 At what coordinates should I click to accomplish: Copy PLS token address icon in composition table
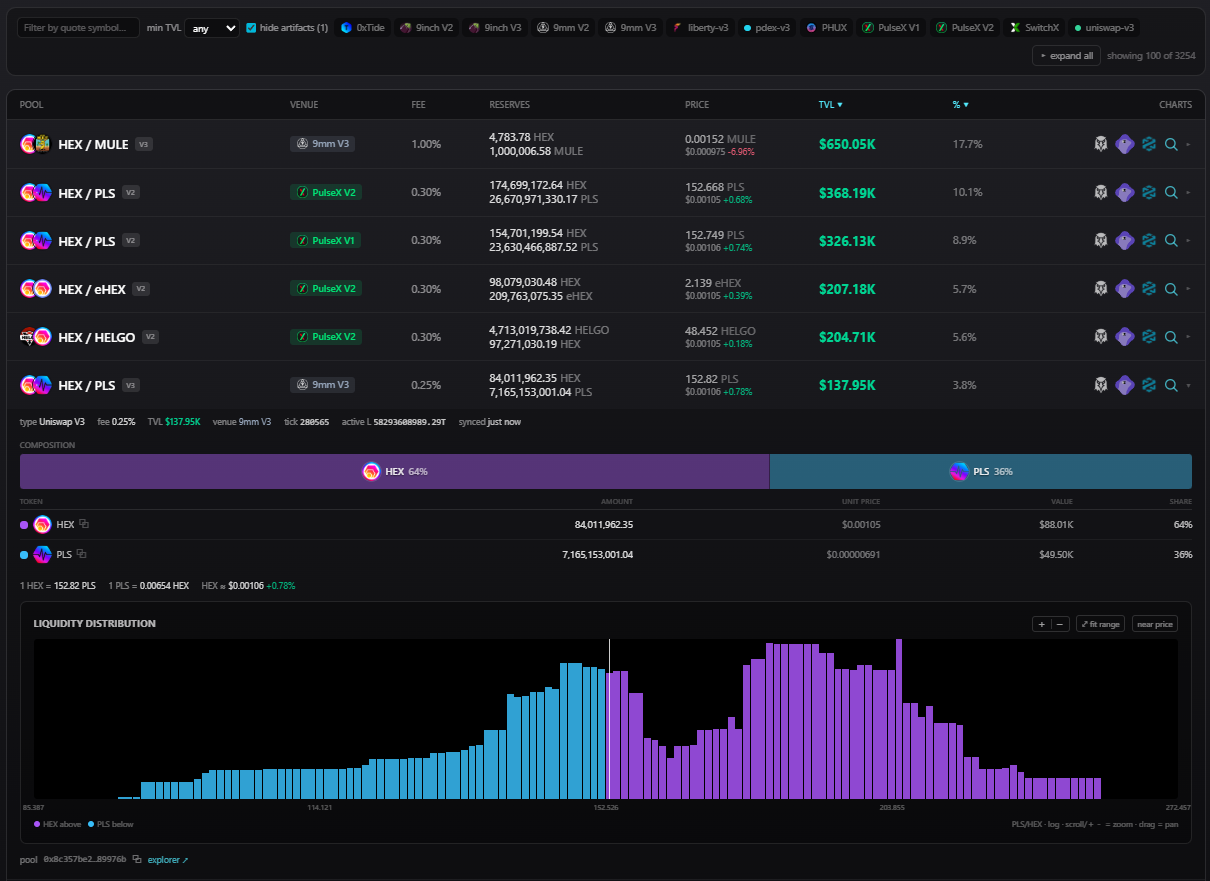[81, 554]
